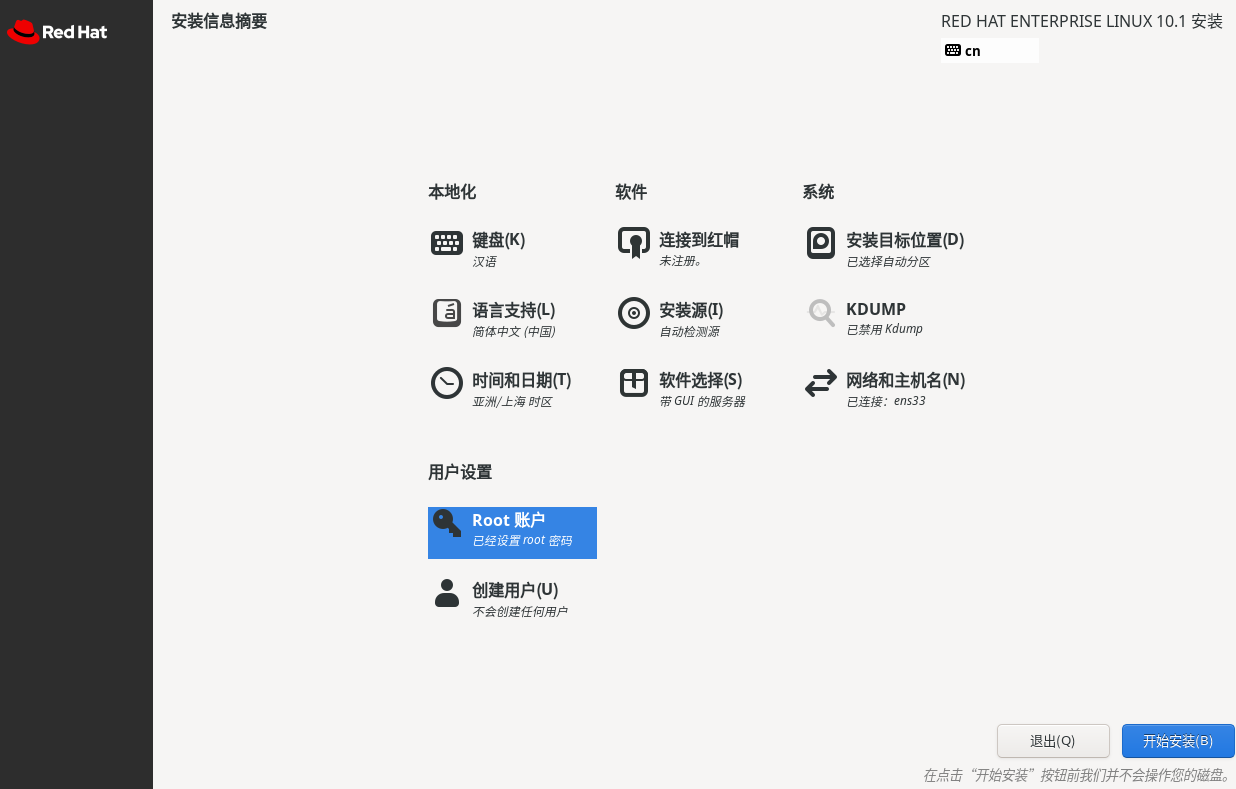Click the 未注册。 status text
The image size is (1236, 789).
coord(680,262)
